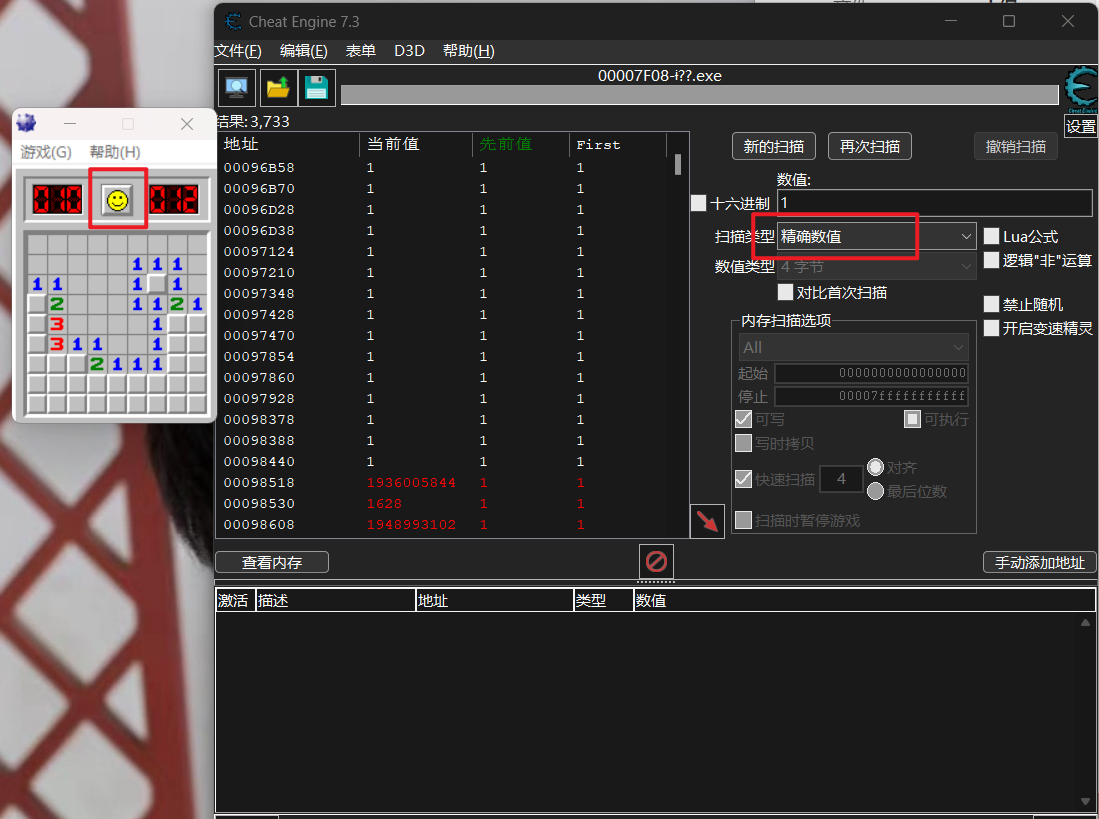Click the red arrow add-address icon
This screenshot has width=1099, height=819.
(x=708, y=522)
